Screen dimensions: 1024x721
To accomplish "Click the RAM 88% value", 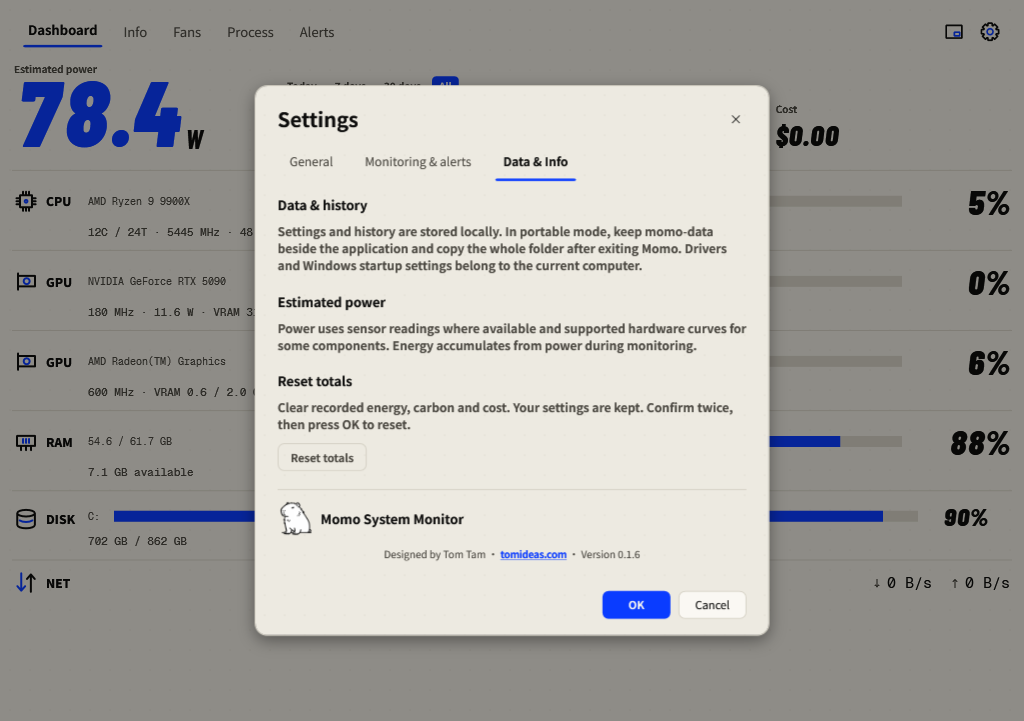I will point(980,443).
